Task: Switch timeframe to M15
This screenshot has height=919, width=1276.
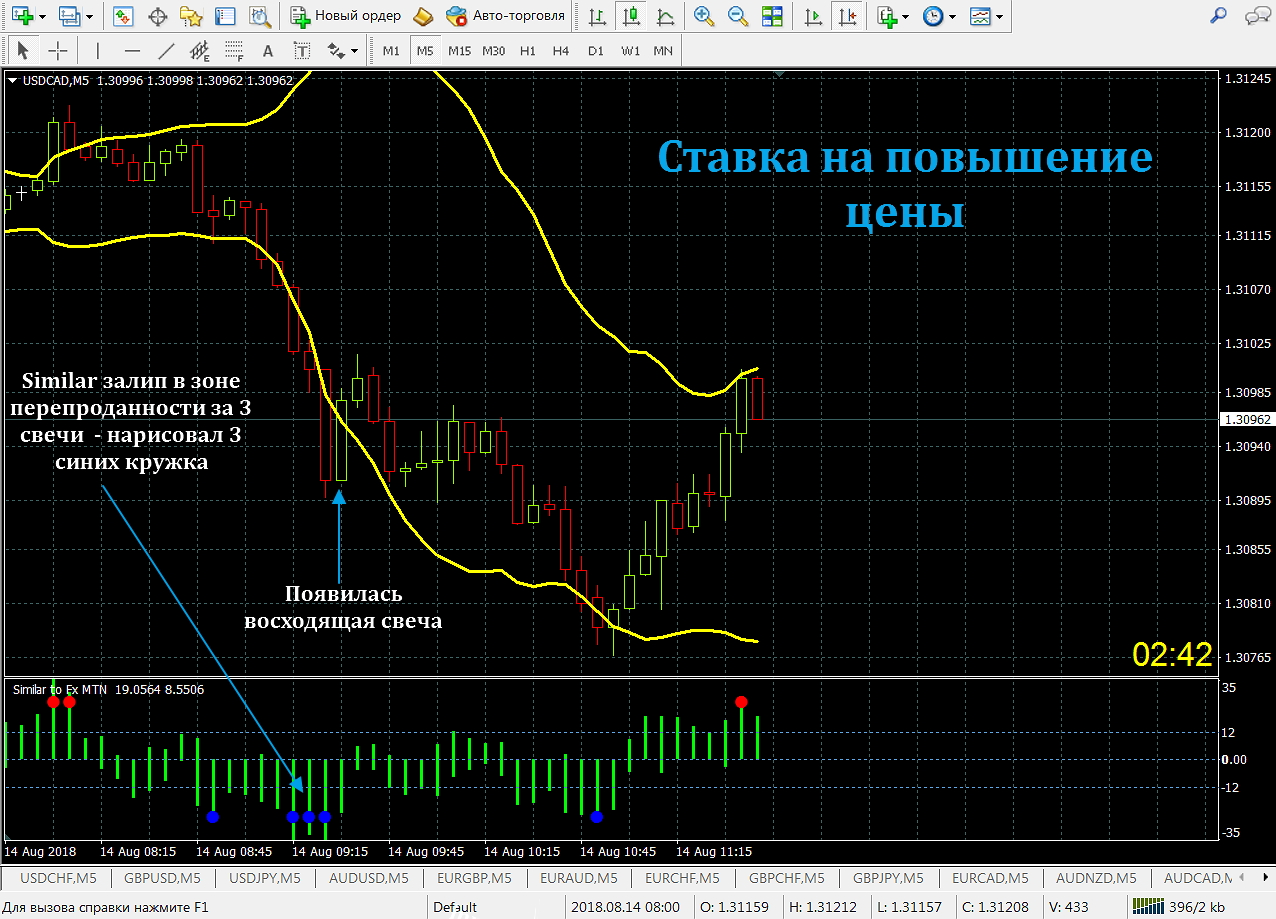Action: pyautogui.click(x=459, y=50)
